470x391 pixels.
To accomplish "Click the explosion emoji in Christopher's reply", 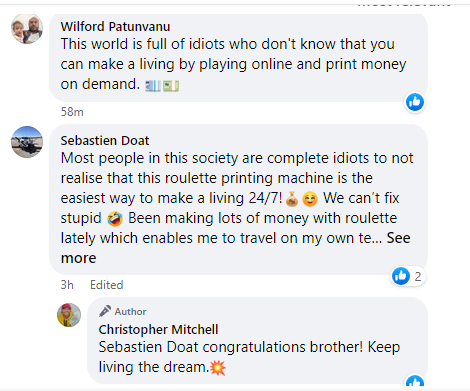I will tap(218, 368).
